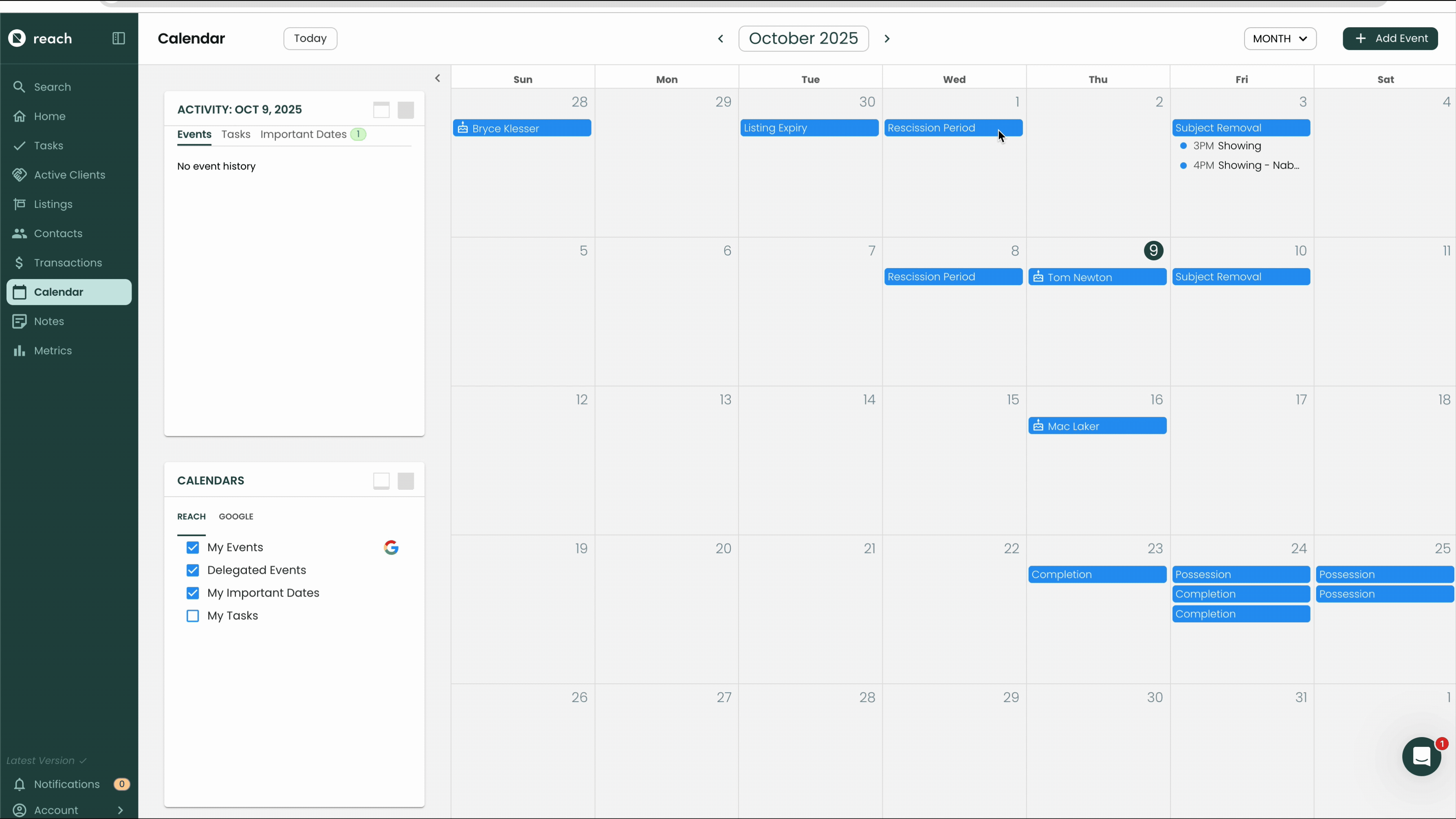Click the Add Event button

click(x=1390, y=38)
